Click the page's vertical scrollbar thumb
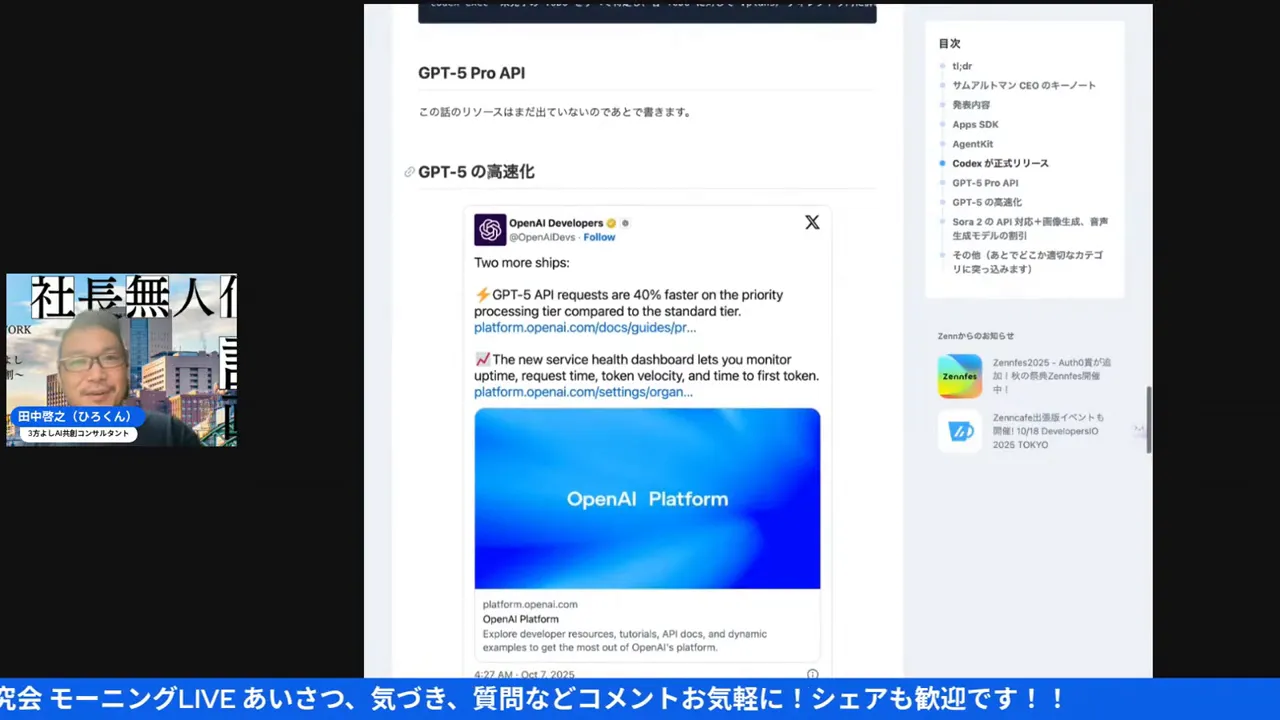 (x=1149, y=420)
